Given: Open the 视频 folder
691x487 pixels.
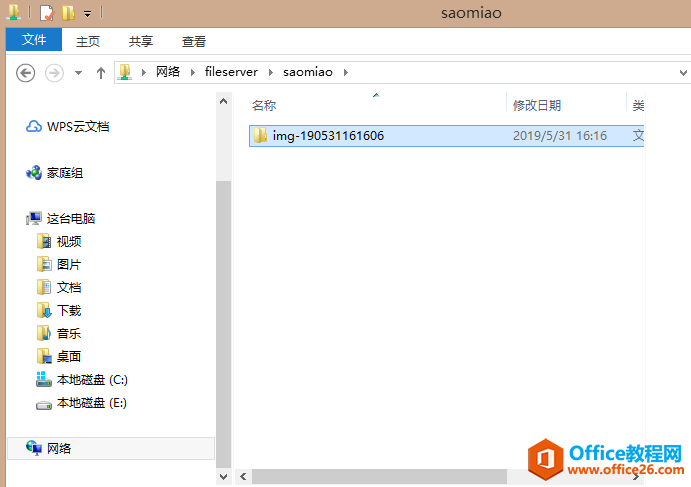Looking at the screenshot, I should 69,242.
